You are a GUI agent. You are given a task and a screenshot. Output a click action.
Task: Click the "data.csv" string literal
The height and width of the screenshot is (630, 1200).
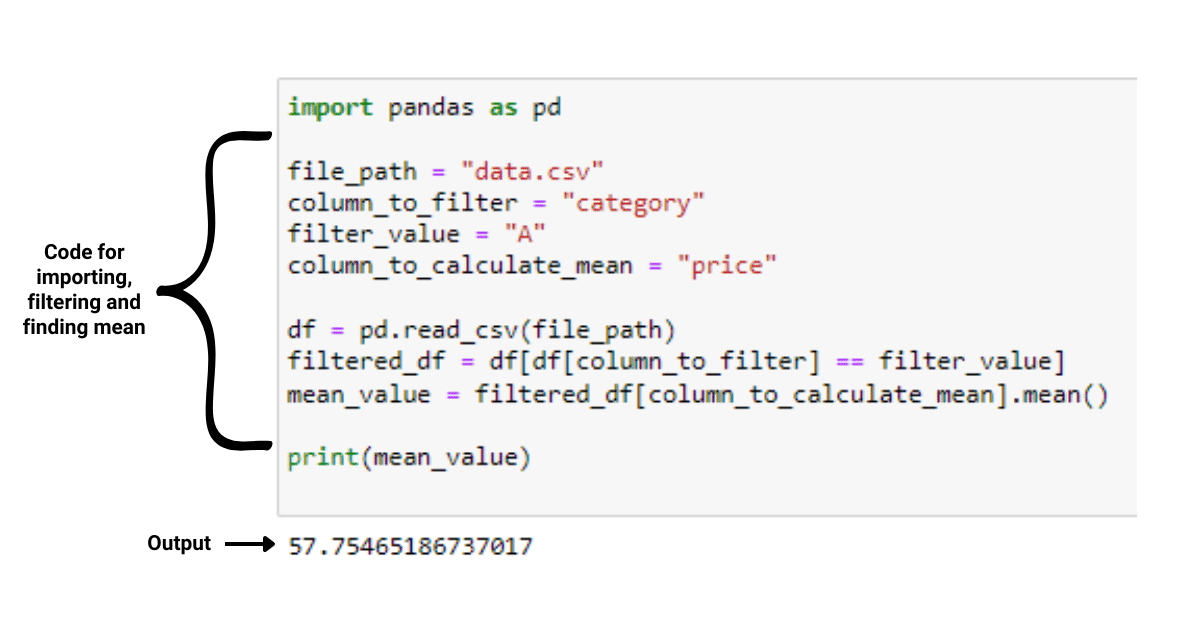click(x=532, y=171)
